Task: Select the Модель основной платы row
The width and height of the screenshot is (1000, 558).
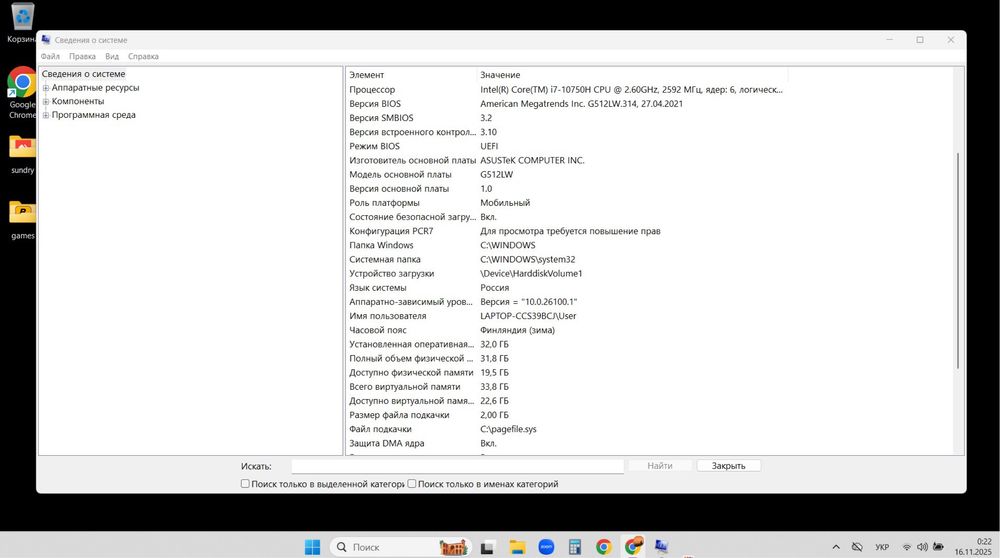Action: pos(566,175)
